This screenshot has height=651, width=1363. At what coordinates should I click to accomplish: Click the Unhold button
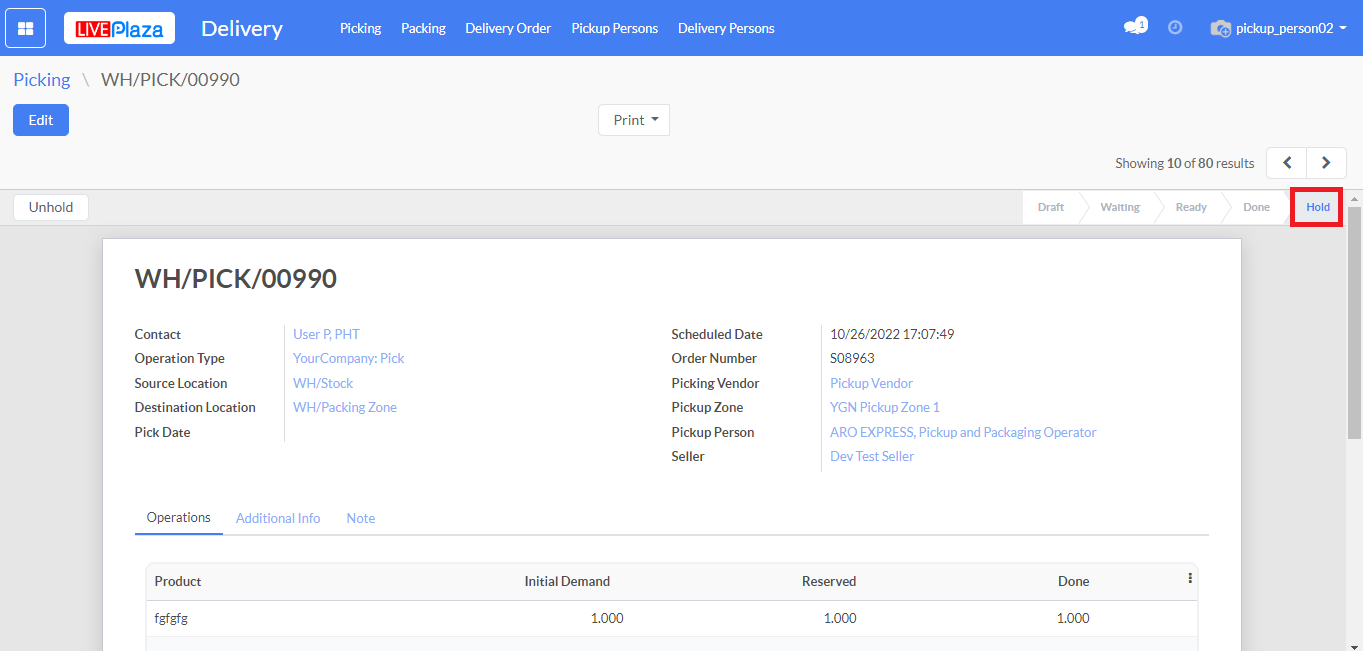click(51, 207)
